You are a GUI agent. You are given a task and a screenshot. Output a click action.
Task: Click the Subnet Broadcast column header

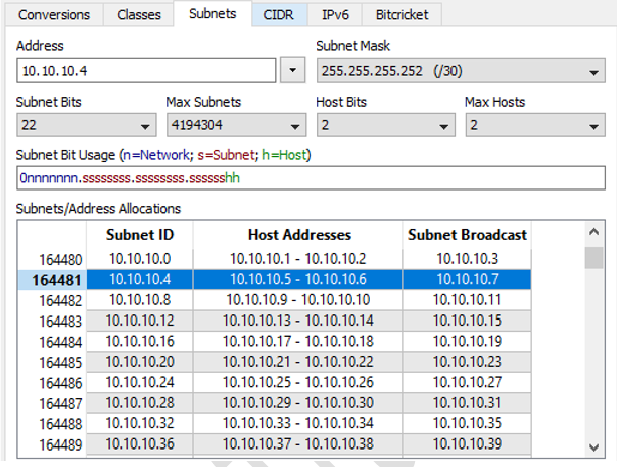point(467,234)
